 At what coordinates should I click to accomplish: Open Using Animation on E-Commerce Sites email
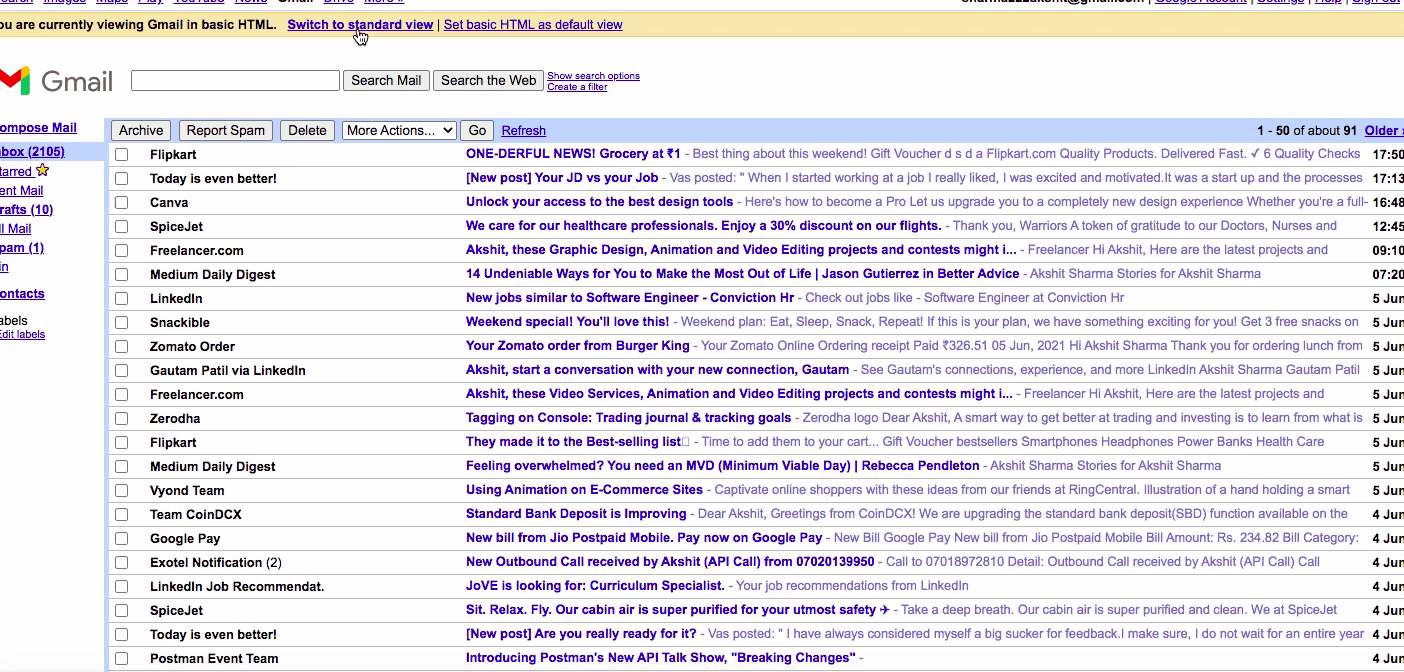pos(585,489)
